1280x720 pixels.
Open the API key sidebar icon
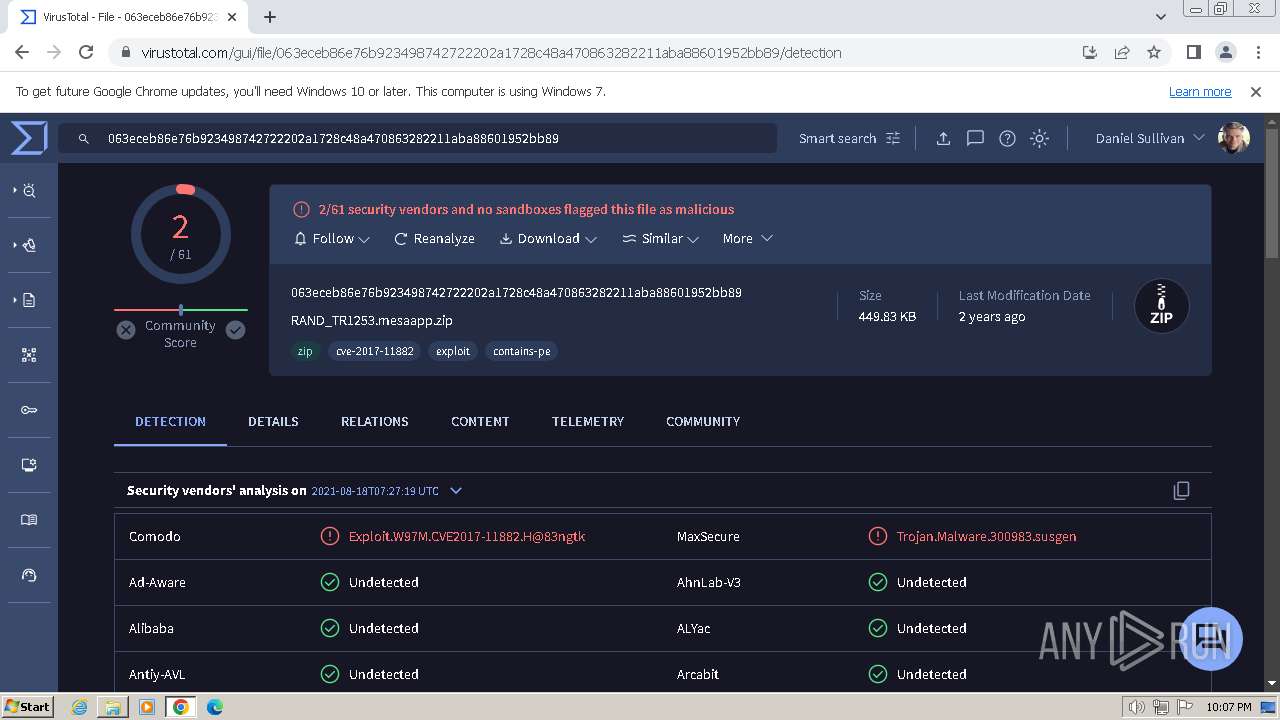[29, 410]
